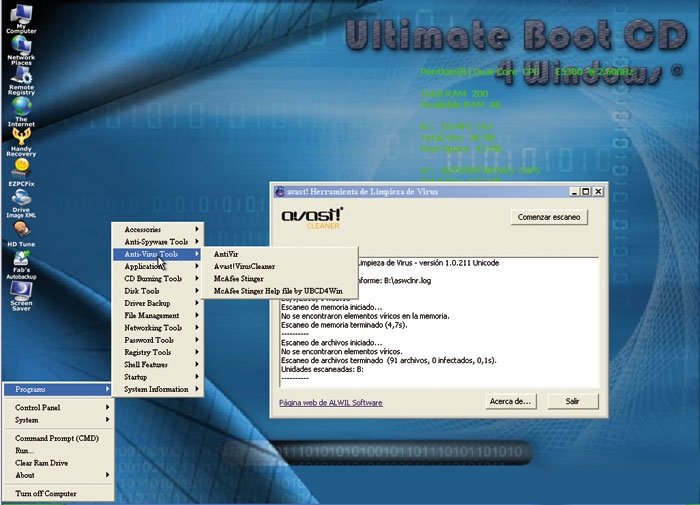The width and height of the screenshot is (700, 505).
Task: Expand the CD Burning Tools submenu
Action: pyautogui.click(x=158, y=278)
